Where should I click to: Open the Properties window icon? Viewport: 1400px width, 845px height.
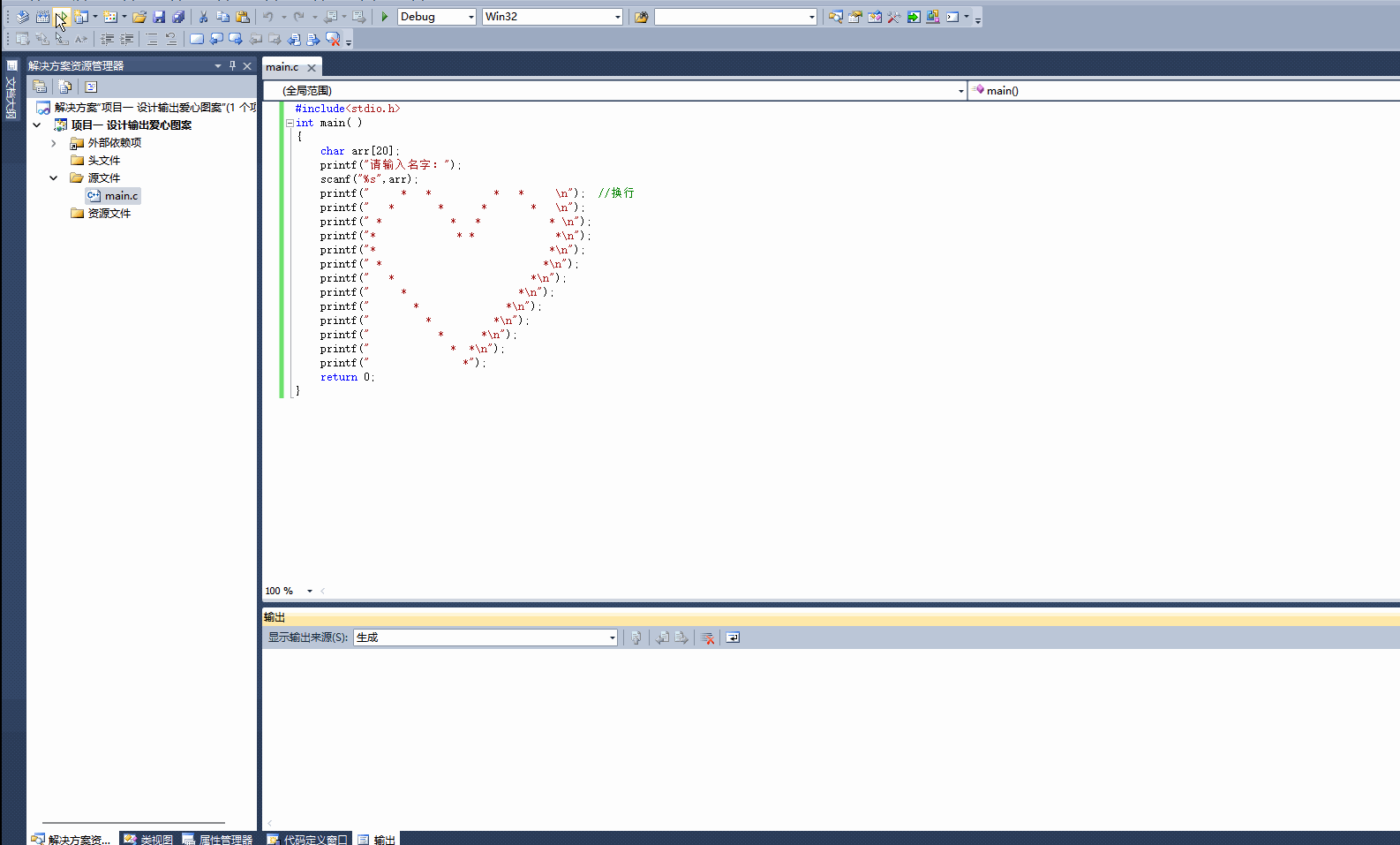pyautogui.click(x=855, y=17)
